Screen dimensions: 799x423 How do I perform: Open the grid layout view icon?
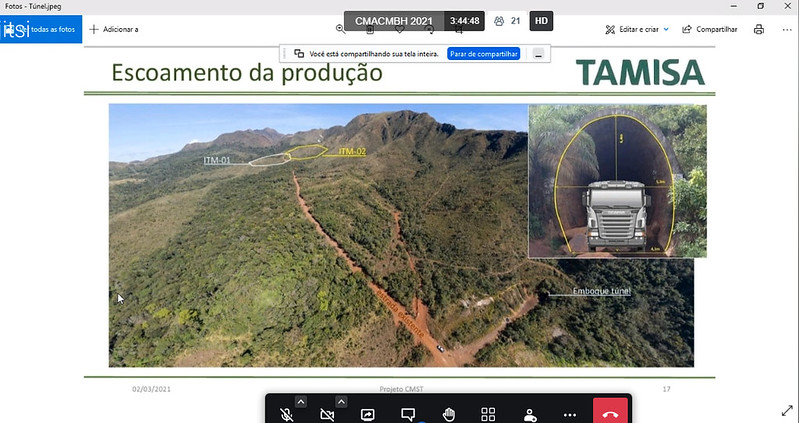point(489,413)
